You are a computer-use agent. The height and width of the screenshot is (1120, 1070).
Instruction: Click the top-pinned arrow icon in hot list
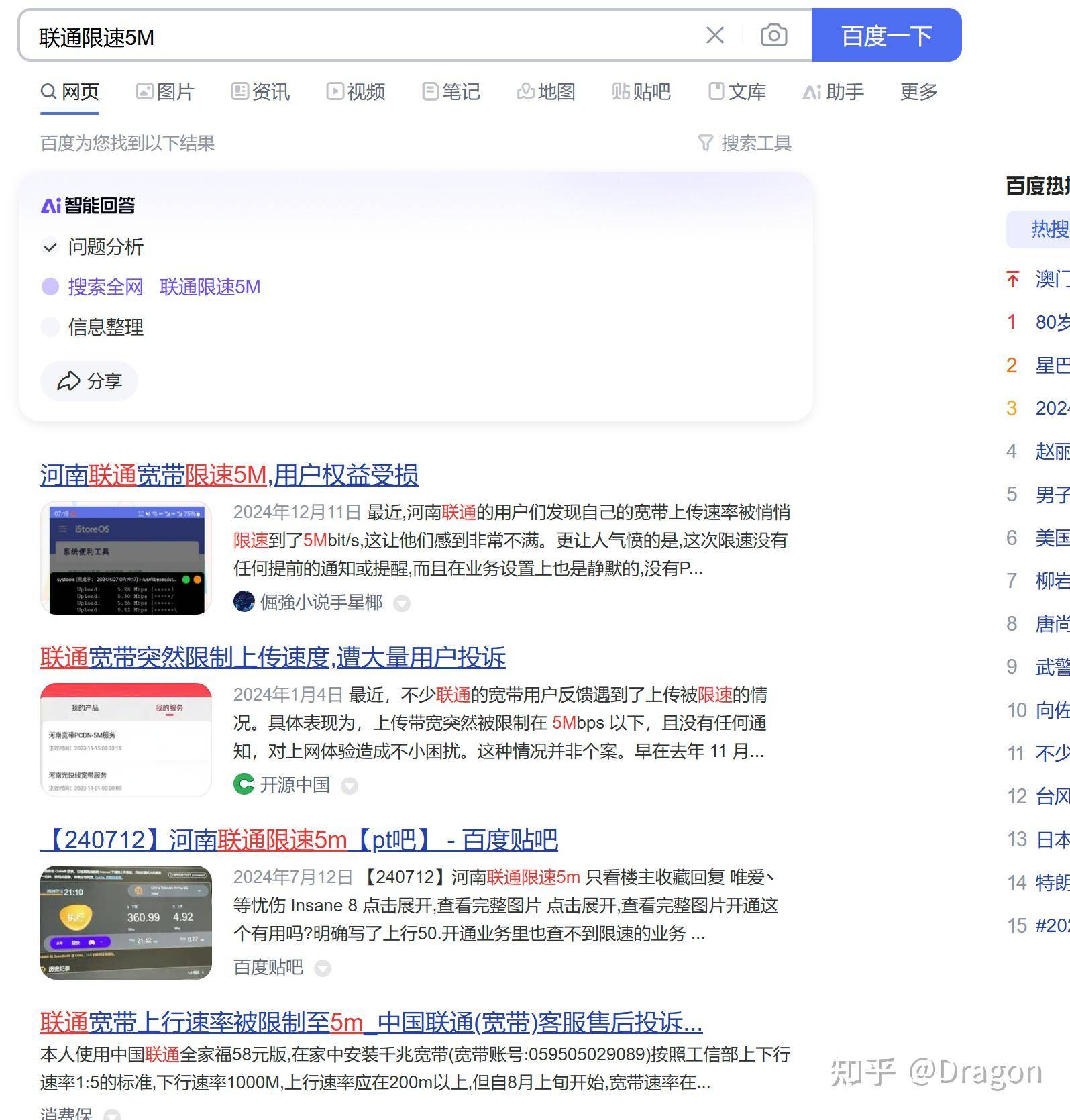tap(1013, 279)
